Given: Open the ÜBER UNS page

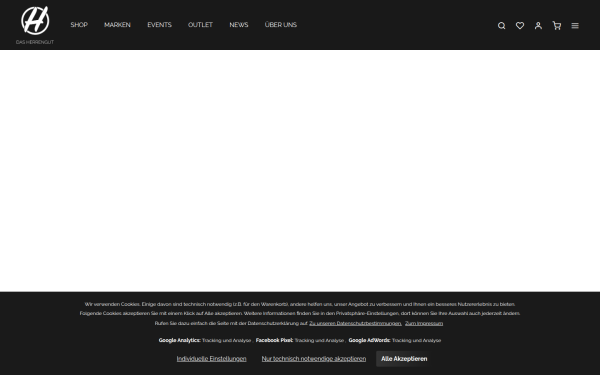Looking at the screenshot, I should click(x=280, y=25).
